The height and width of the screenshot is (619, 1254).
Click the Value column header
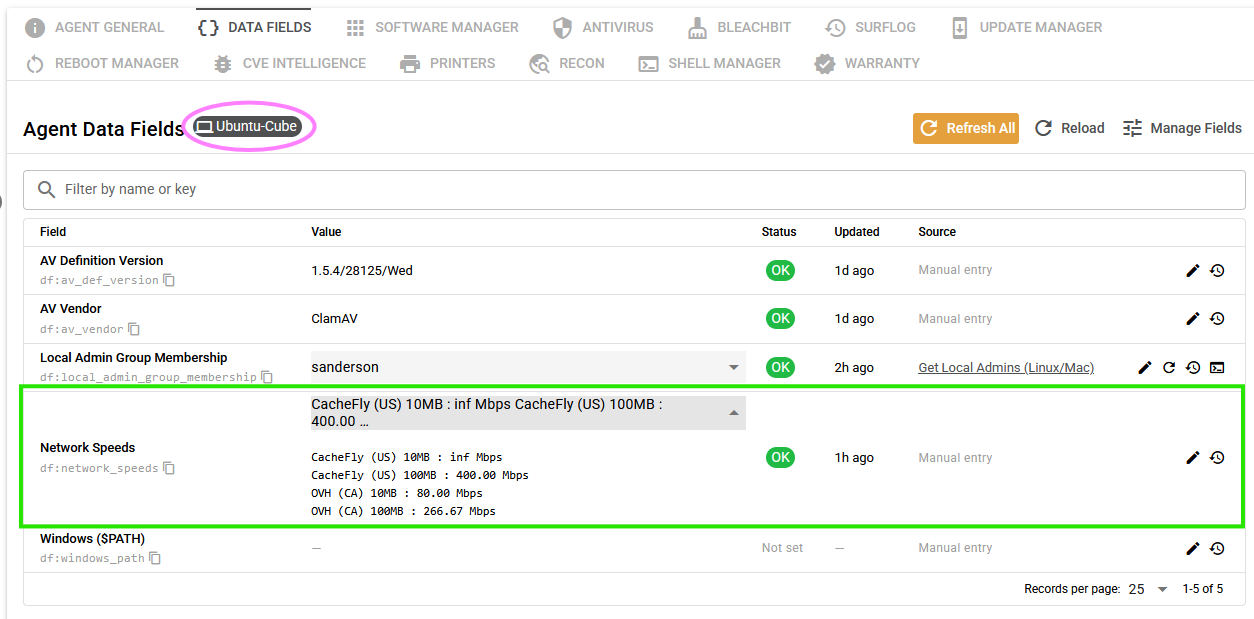326,232
